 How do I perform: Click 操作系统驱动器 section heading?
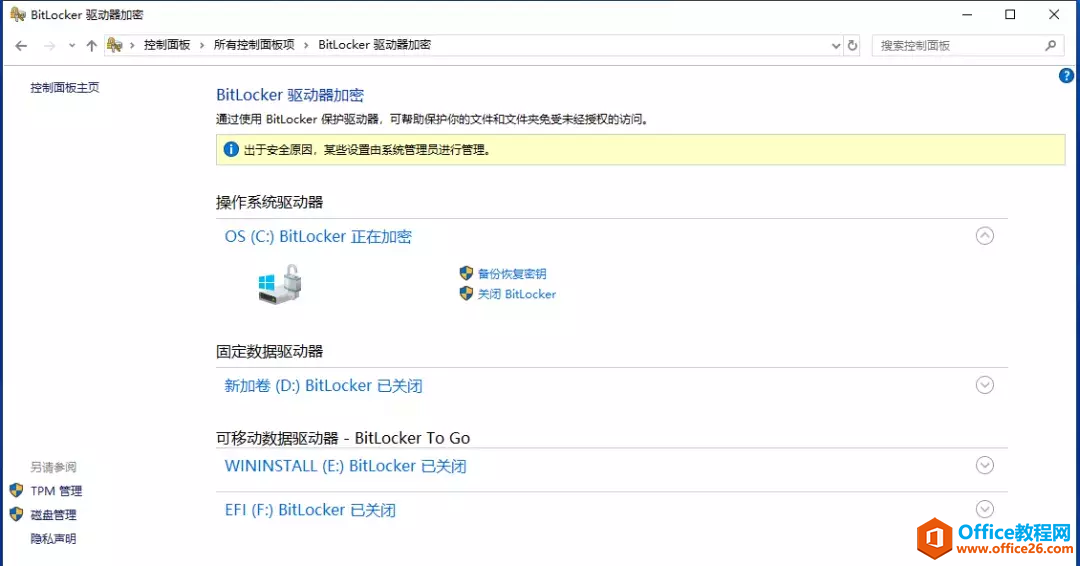coord(269,202)
